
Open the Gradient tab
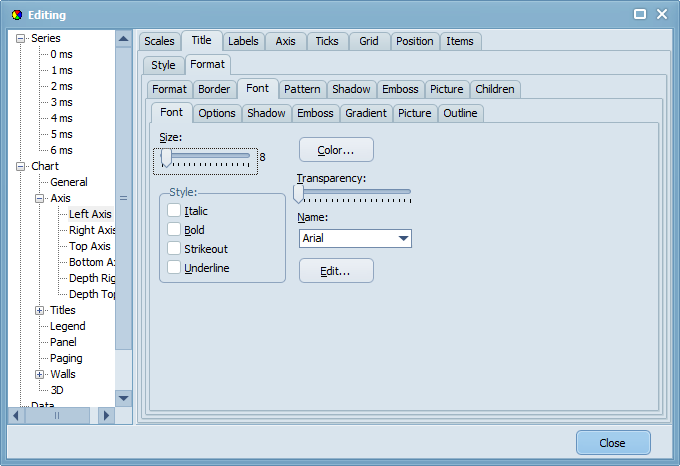click(x=366, y=113)
